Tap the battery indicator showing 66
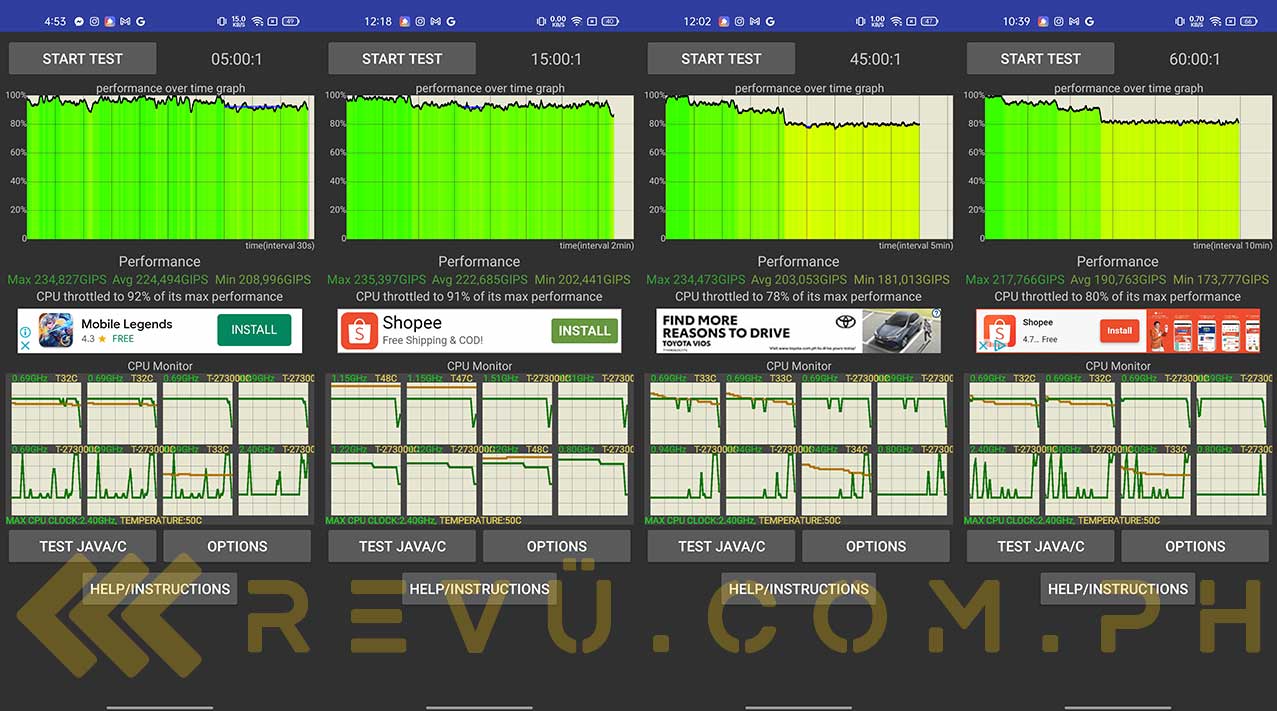Viewport: 1277px width, 711px height. click(1248, 21)
